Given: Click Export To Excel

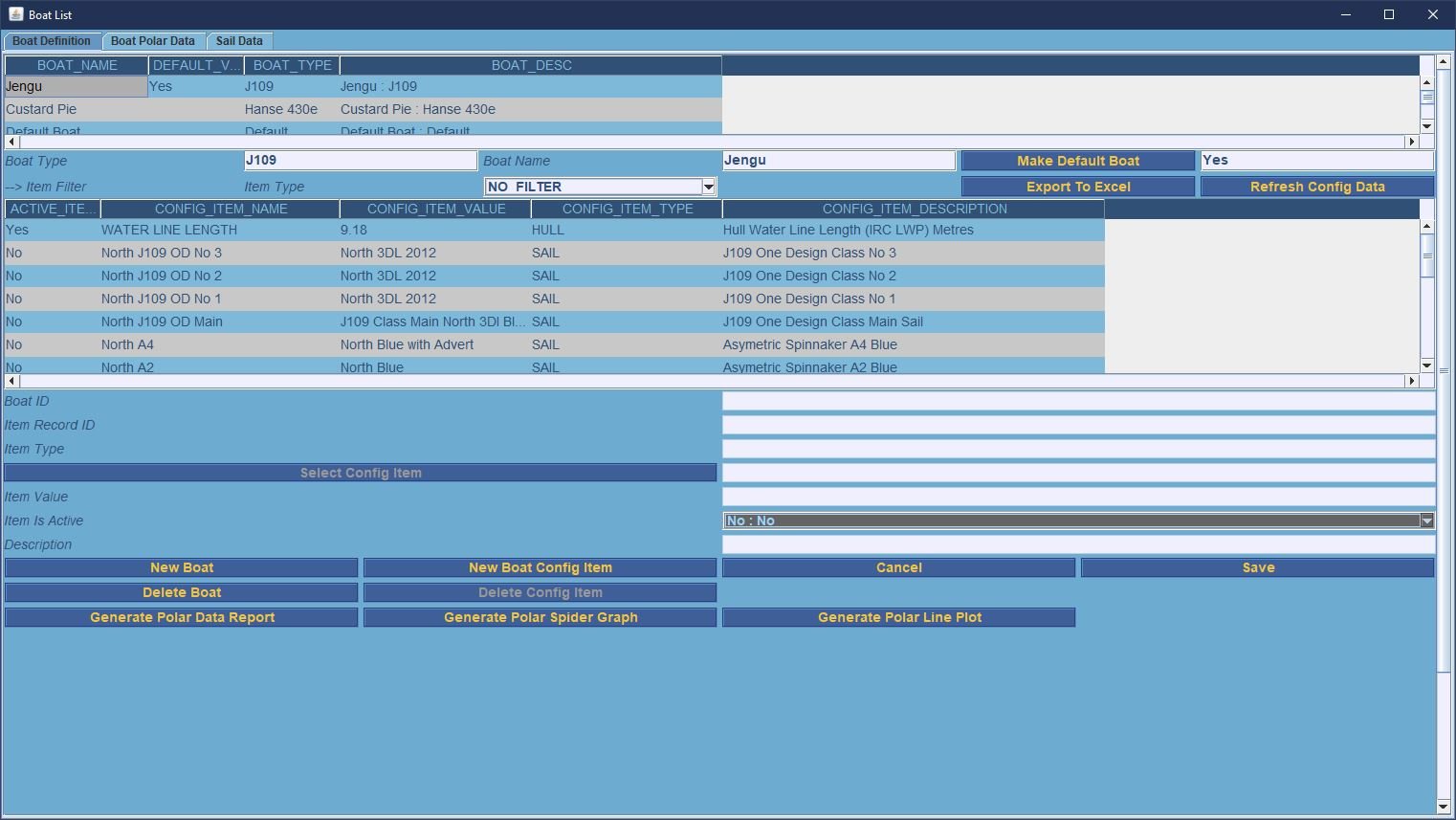Looking at the screenshot, I should tap(1077, 187).
